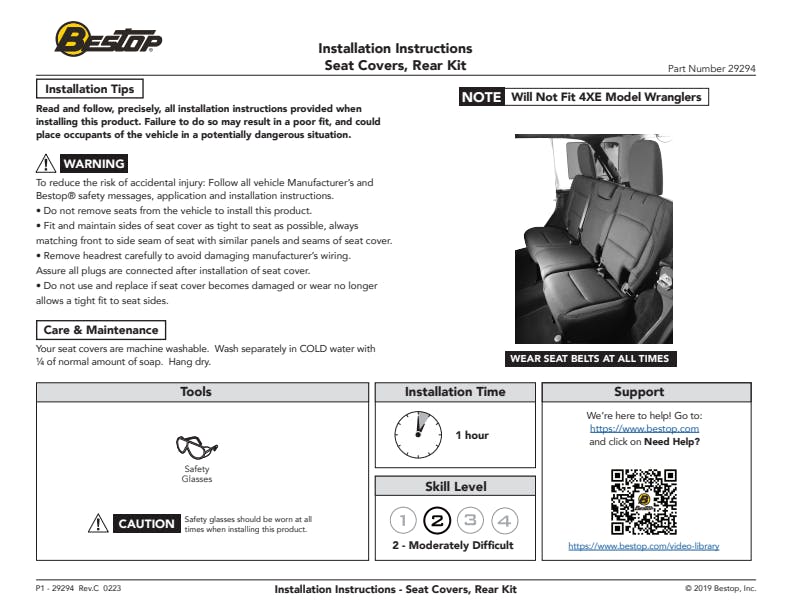The width and height of the screenshot is (792, 612).
Task: Click the warning triangle icon beside WARNING
Action: [46, 164]
